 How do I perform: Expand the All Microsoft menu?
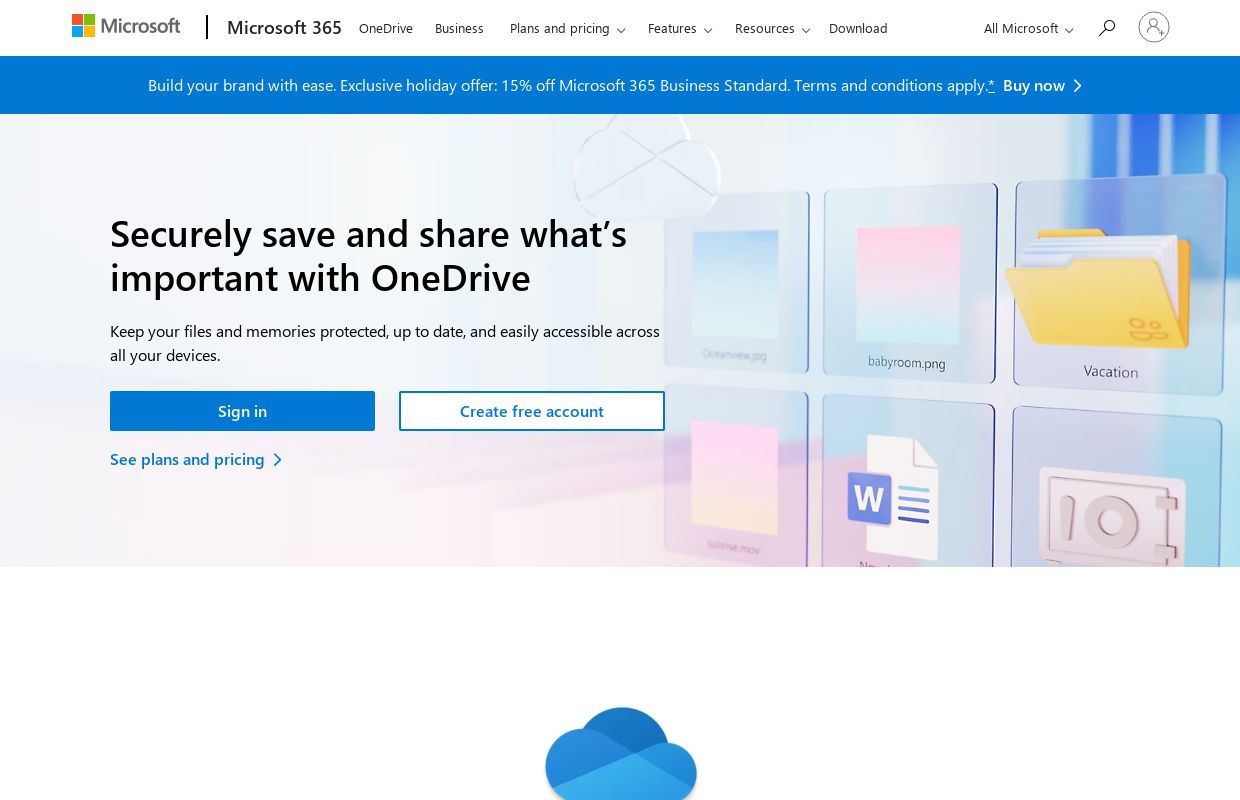pos(1028,28)
